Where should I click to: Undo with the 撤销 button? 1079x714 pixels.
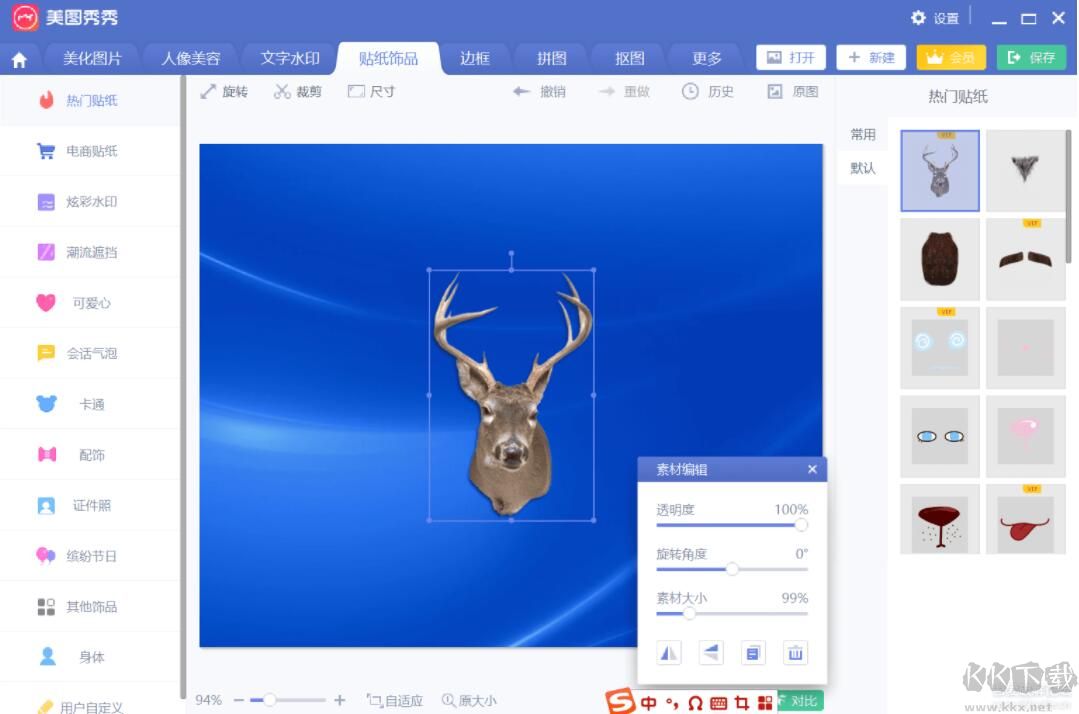pos(540,92)
